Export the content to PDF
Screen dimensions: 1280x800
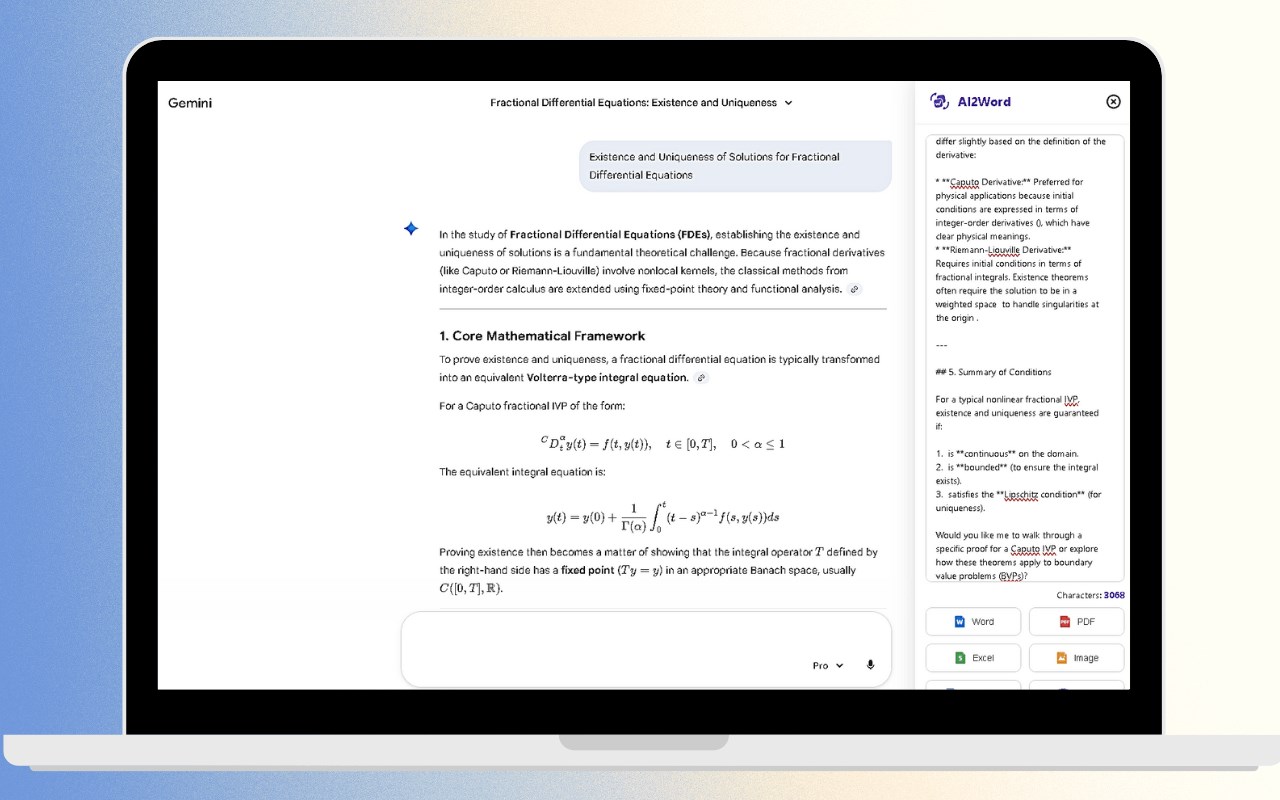[x=1076, y=621]
